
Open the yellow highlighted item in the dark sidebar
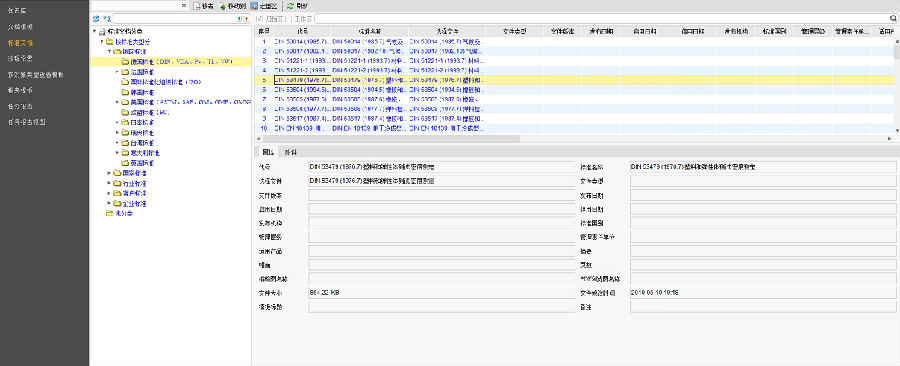20,43
